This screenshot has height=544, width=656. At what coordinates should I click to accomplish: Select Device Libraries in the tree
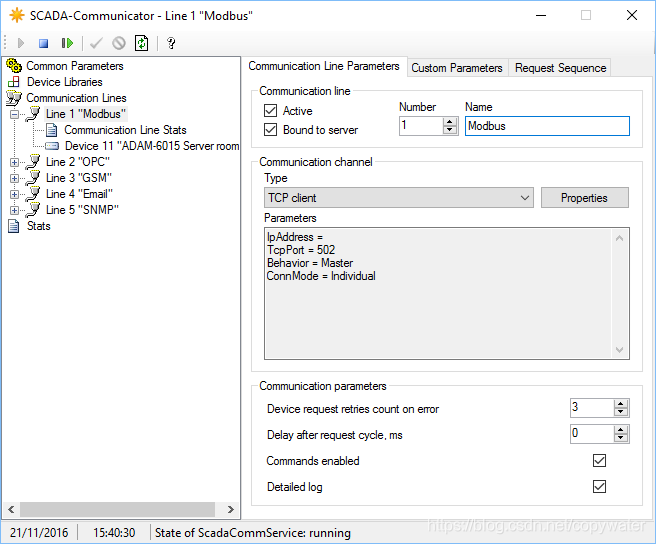[65, 82]
